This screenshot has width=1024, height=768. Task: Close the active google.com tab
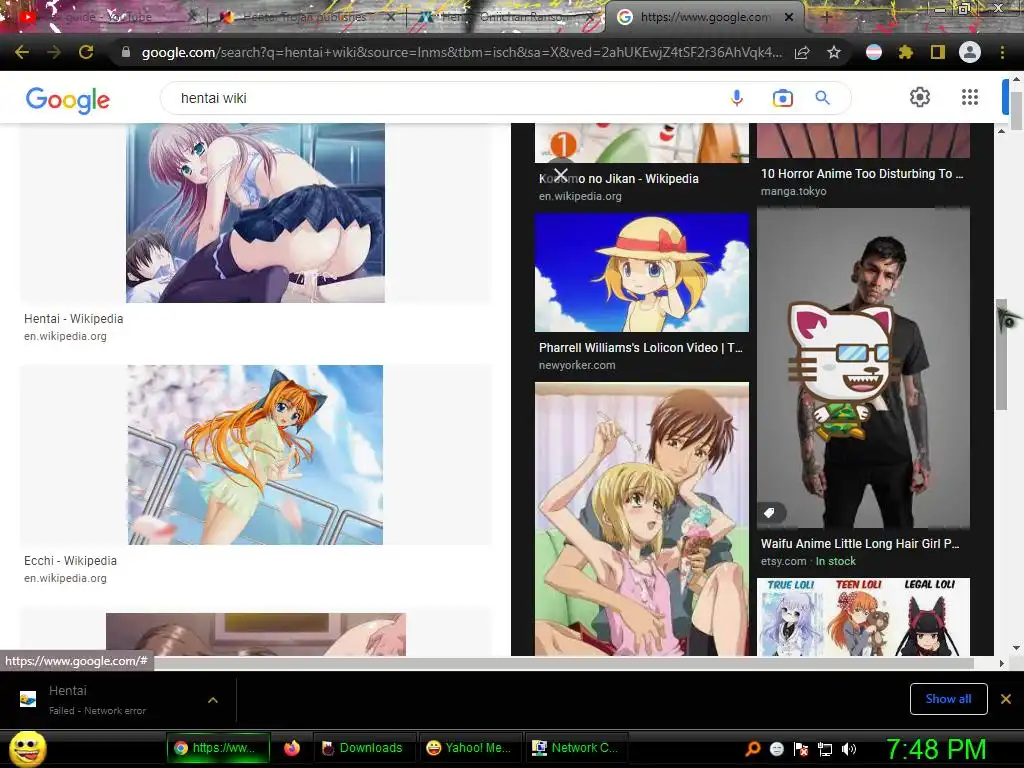pos(789,17)
